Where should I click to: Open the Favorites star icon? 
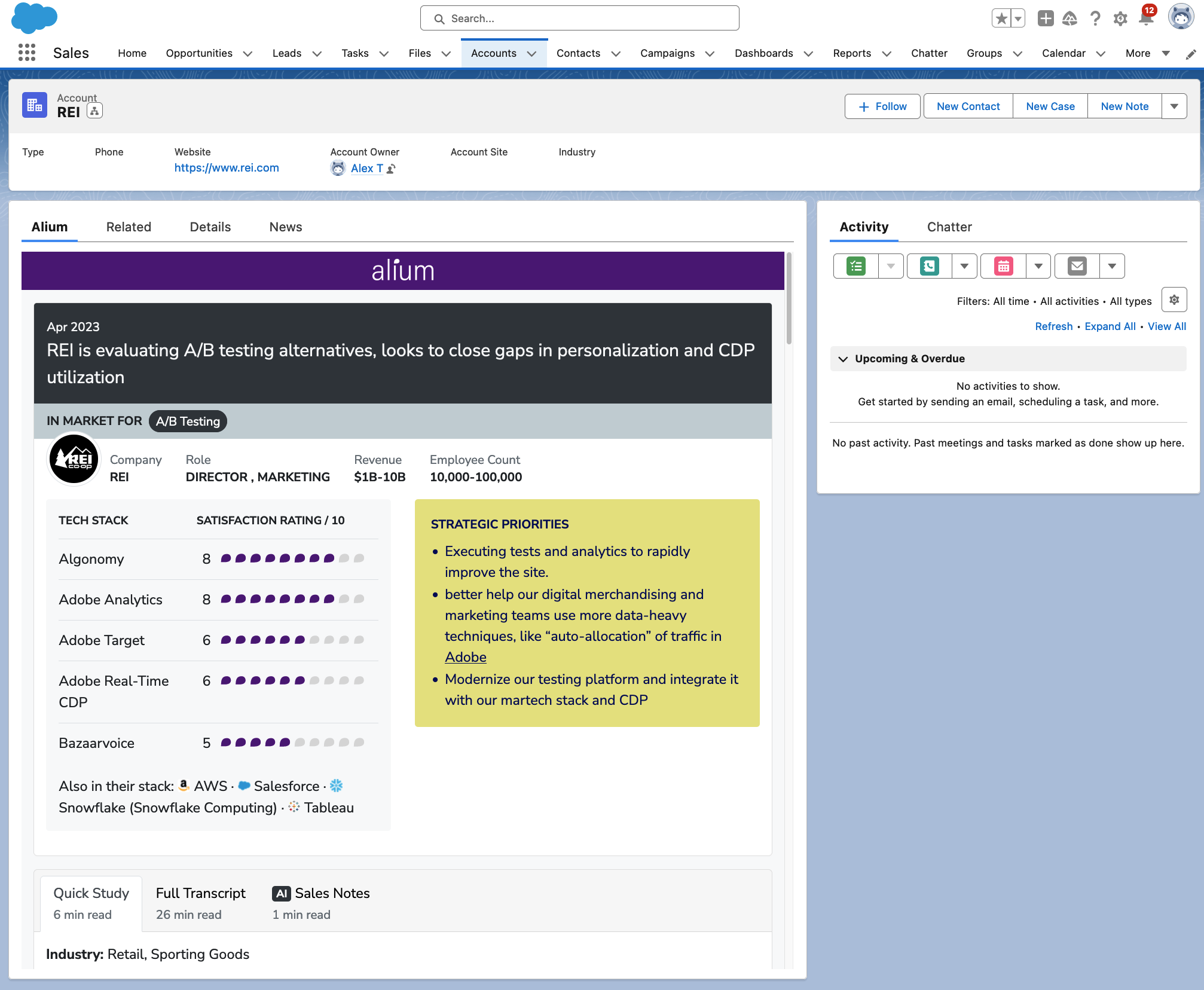click(x=1002, y=19)
